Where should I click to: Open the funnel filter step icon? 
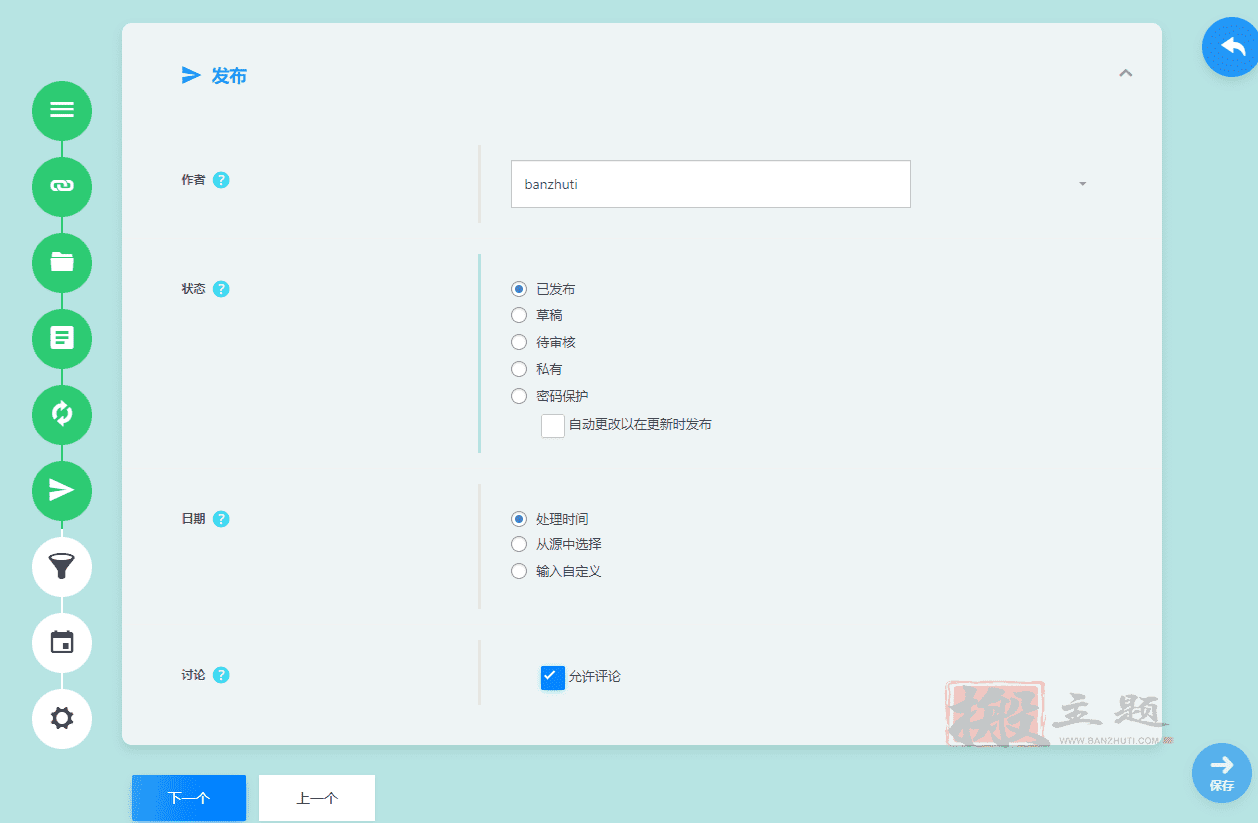pyautogui.click(x=62, y=566)
